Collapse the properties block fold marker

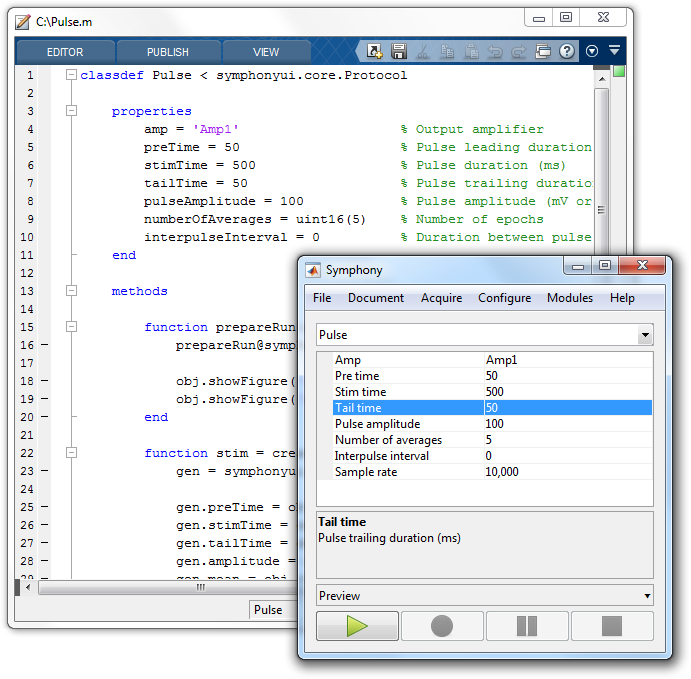70,111
